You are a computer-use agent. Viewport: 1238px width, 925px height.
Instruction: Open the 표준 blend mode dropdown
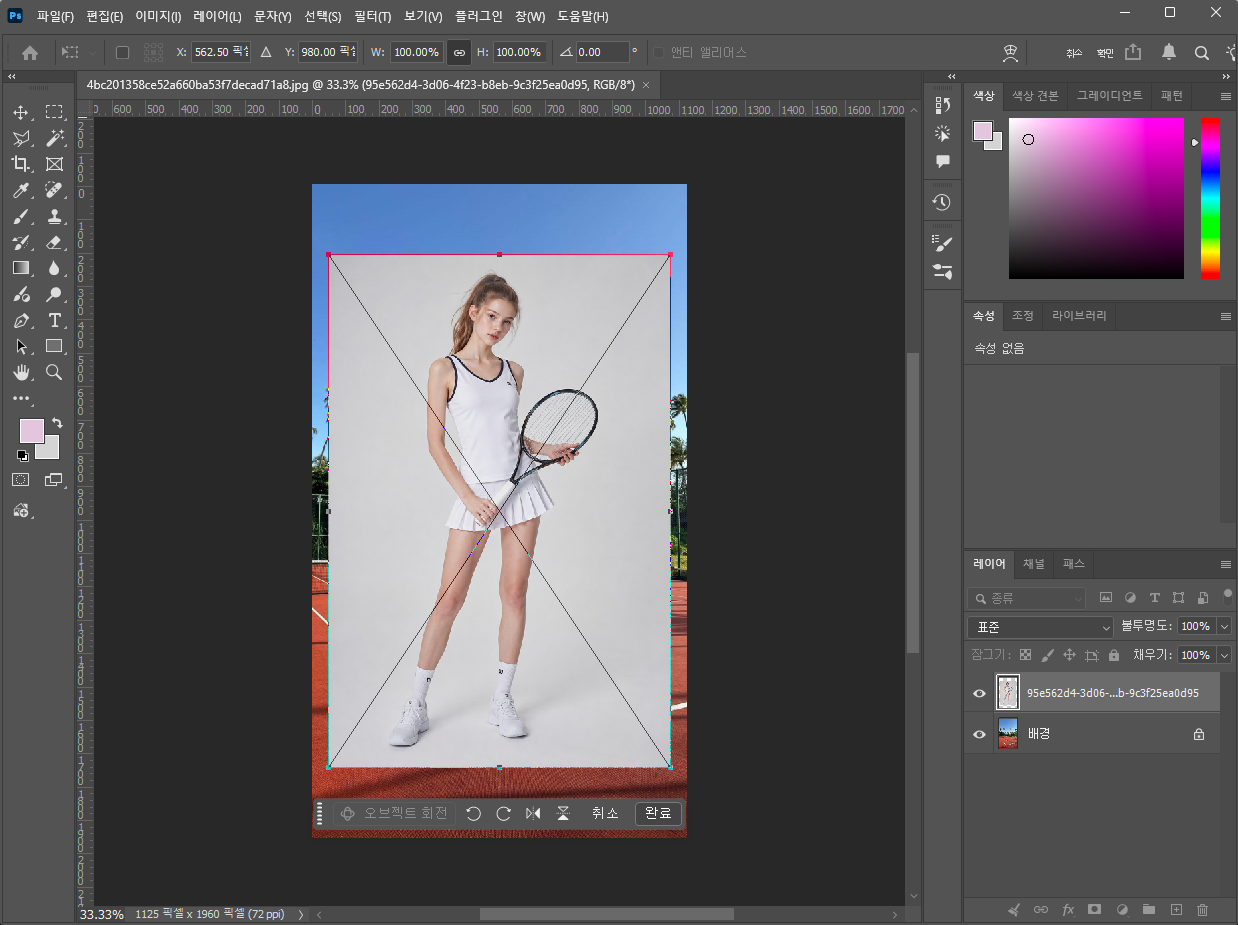tap(1040, 627)
